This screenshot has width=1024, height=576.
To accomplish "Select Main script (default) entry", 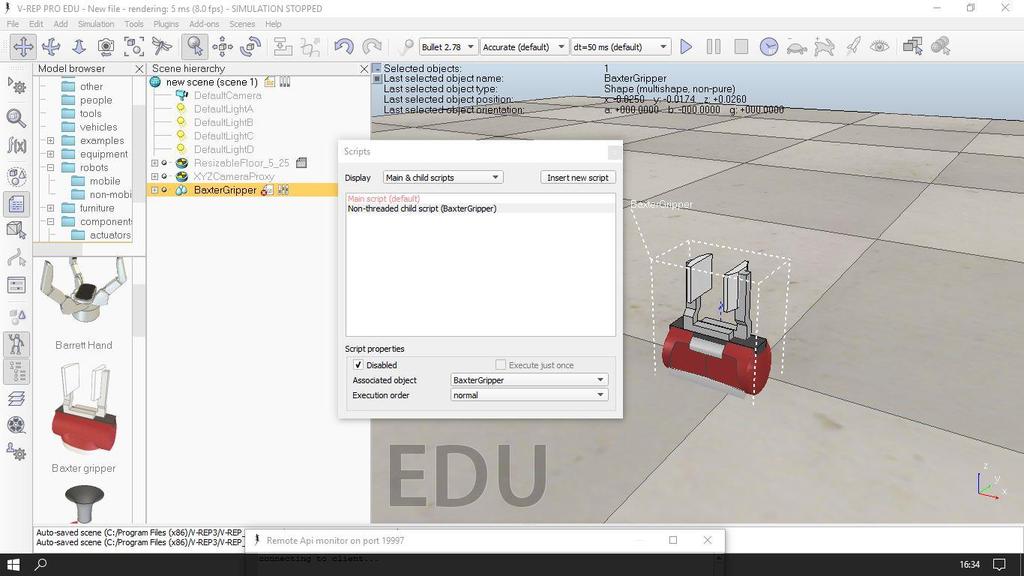I will click(480, 199).
